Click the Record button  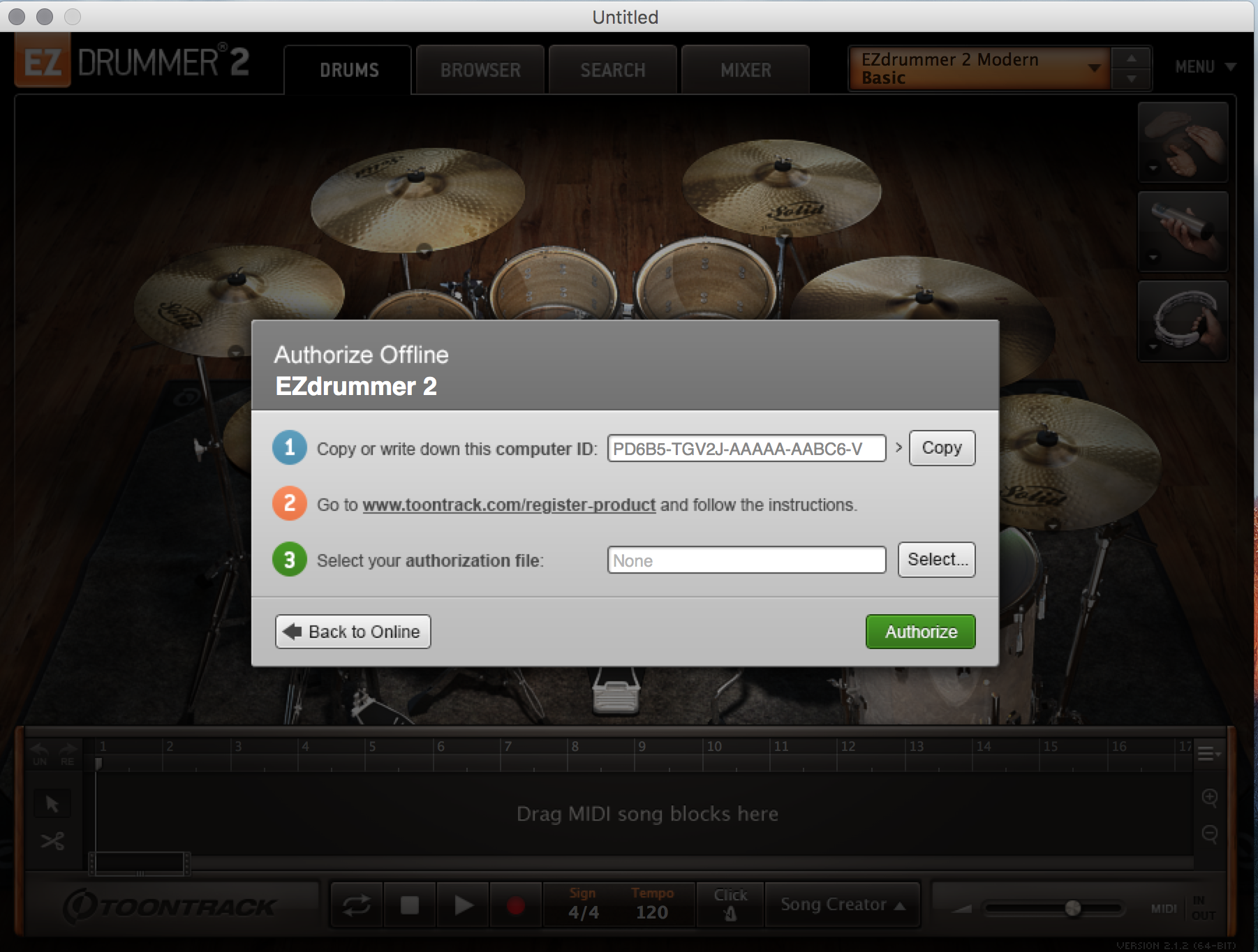click(x=516, y=905)
